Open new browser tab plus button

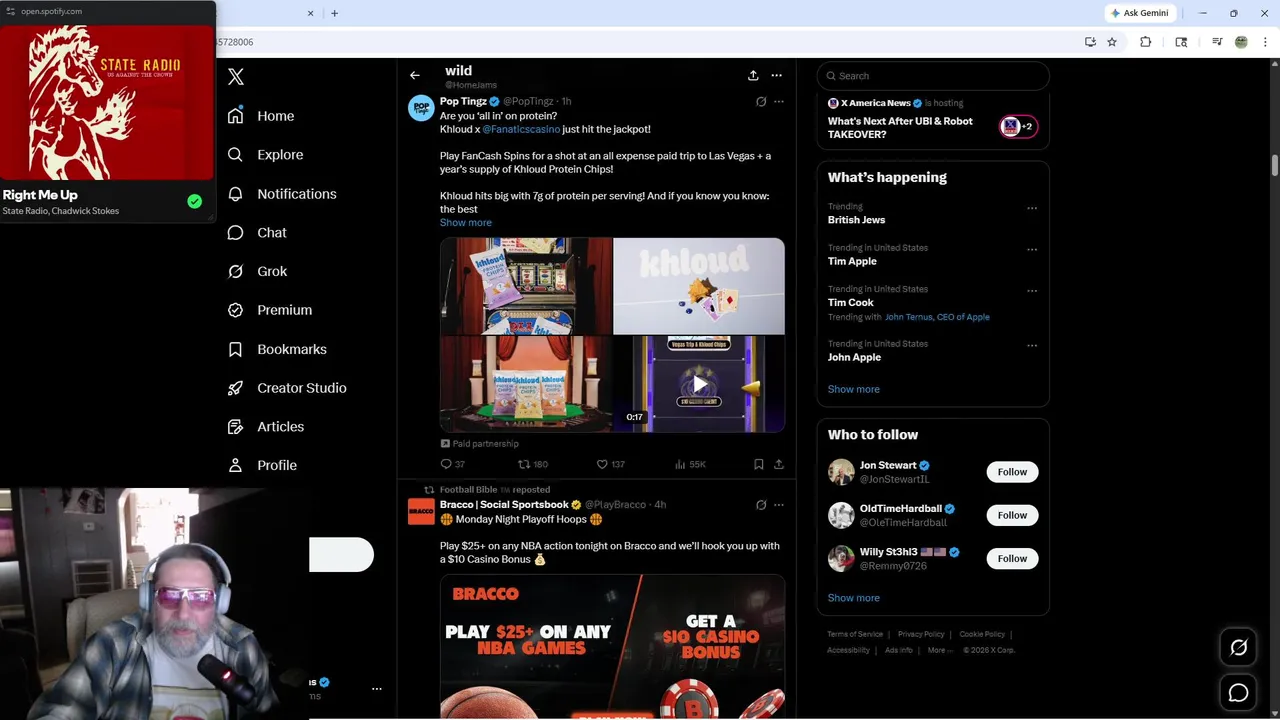coord(334,13)
